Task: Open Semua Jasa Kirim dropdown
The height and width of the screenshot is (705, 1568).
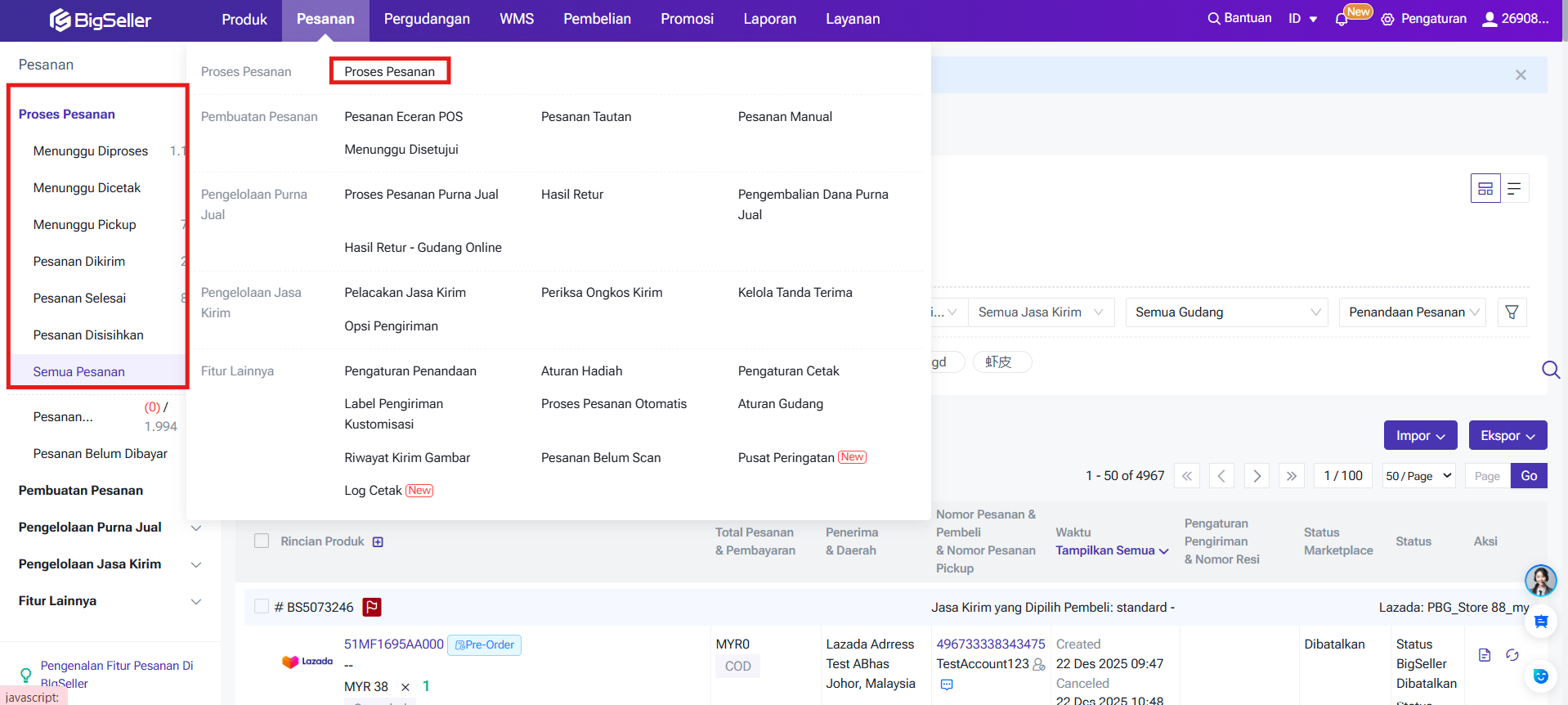Action: (1041, 312)
